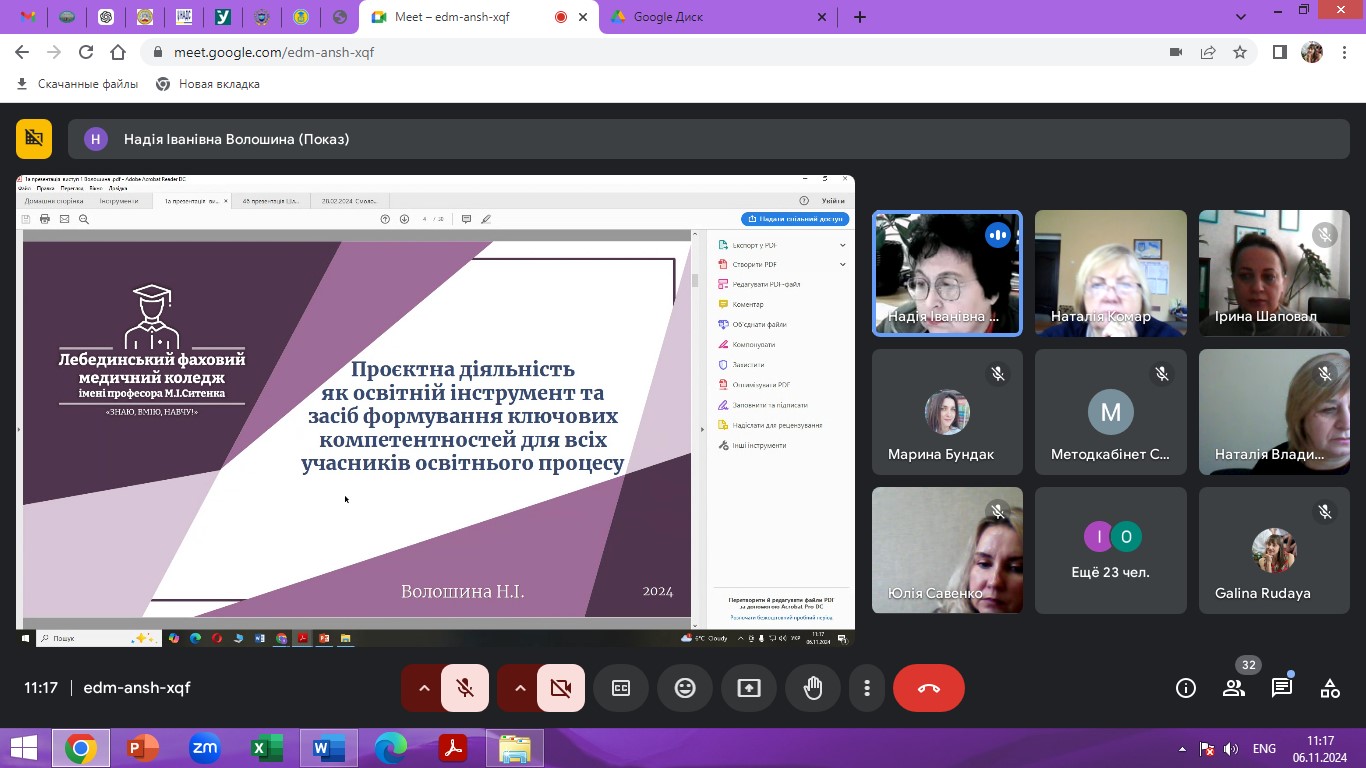Leave the call with red hang-up button
This screenshot has width=1366, height=768.
point(928,688)
